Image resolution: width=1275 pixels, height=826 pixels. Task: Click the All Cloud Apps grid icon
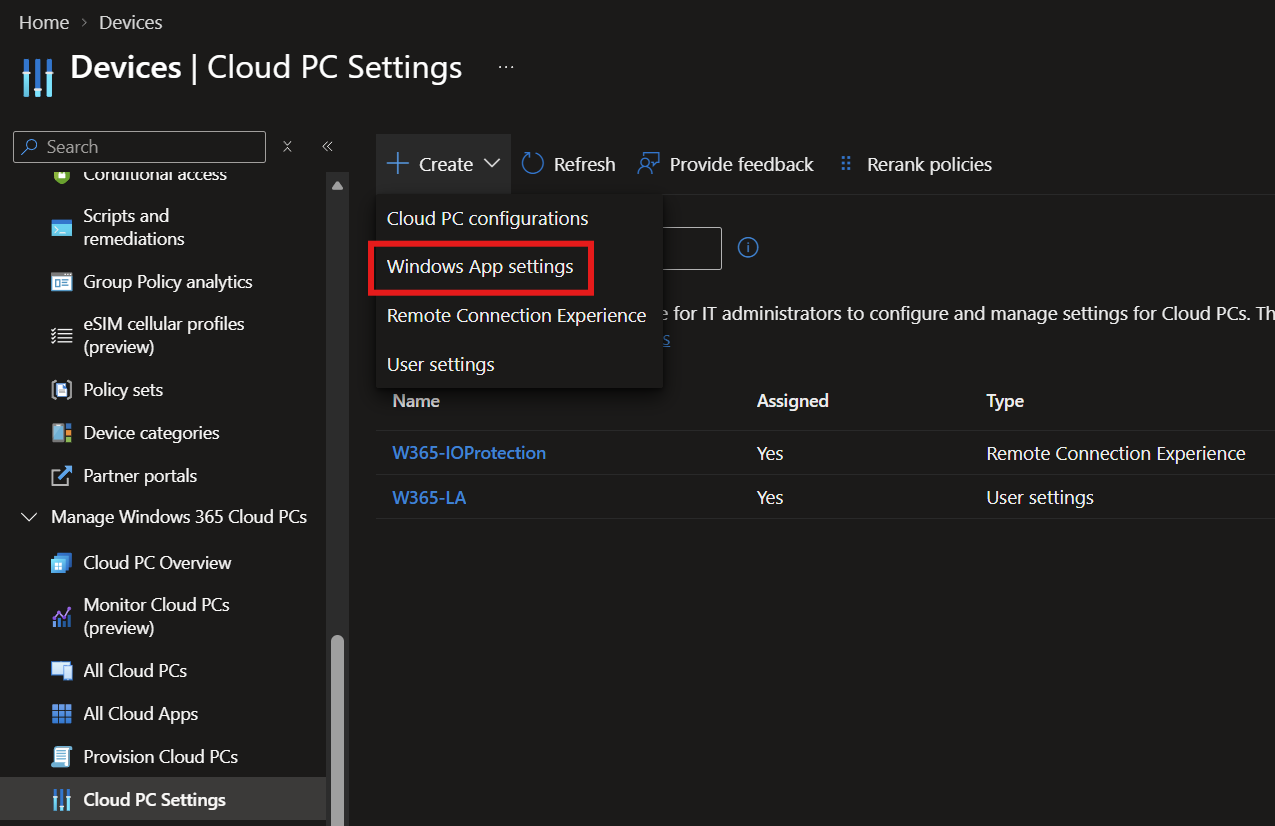[62, 714]
